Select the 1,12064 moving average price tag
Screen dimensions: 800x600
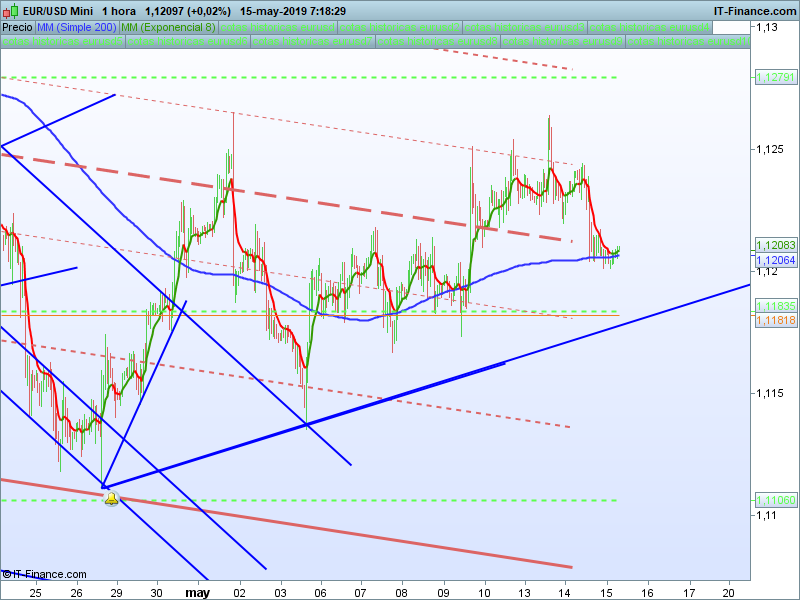(x=776, y=260)
